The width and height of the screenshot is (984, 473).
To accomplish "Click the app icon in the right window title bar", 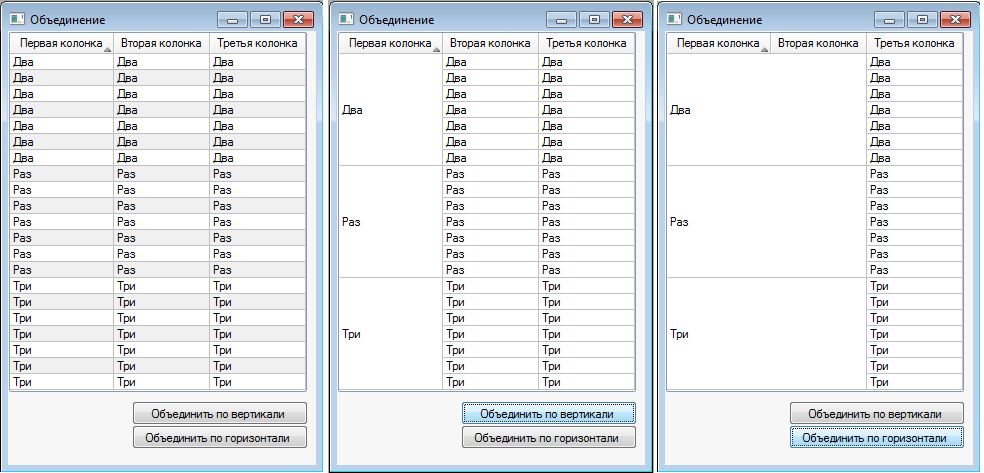I will [674, 19].
